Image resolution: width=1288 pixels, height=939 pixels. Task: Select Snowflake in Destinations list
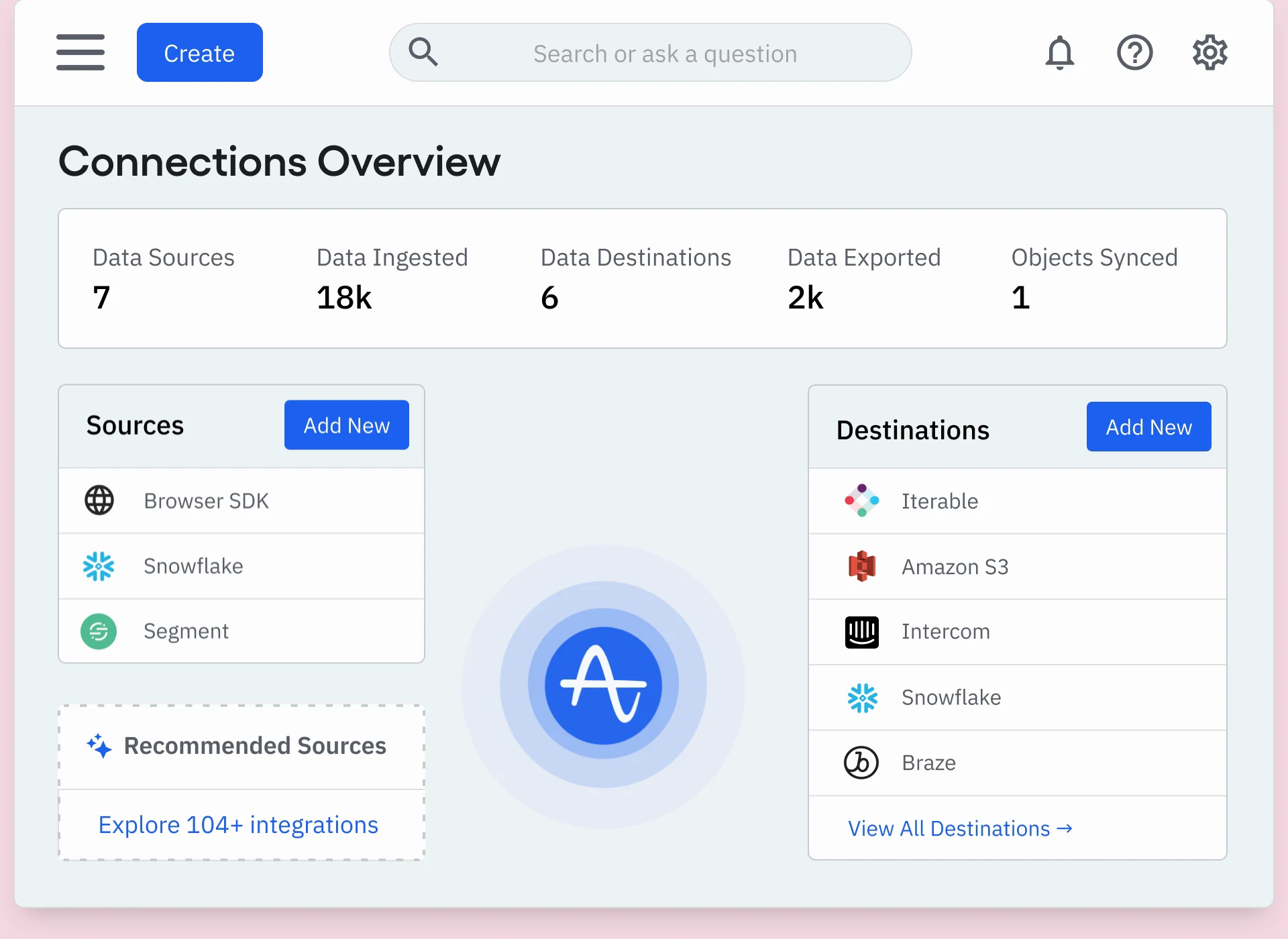pos(951,698)
